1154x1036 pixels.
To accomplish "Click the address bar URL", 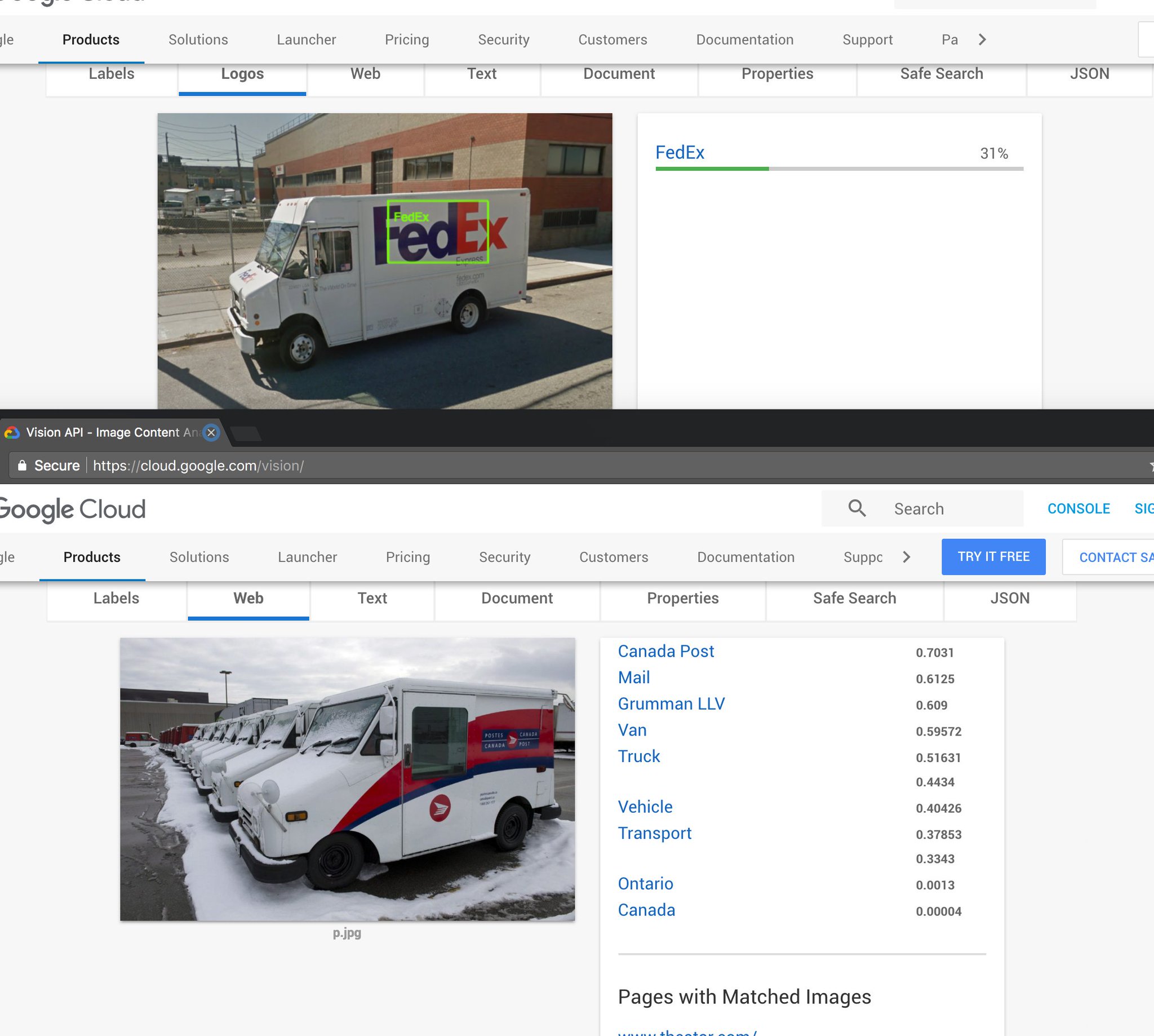I will 198,466.
